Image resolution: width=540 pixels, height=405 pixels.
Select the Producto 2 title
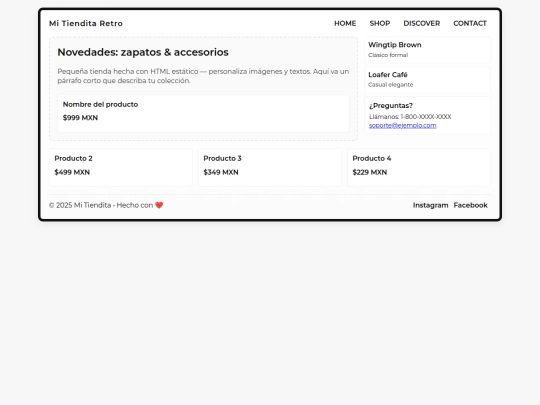coord(73,158)
